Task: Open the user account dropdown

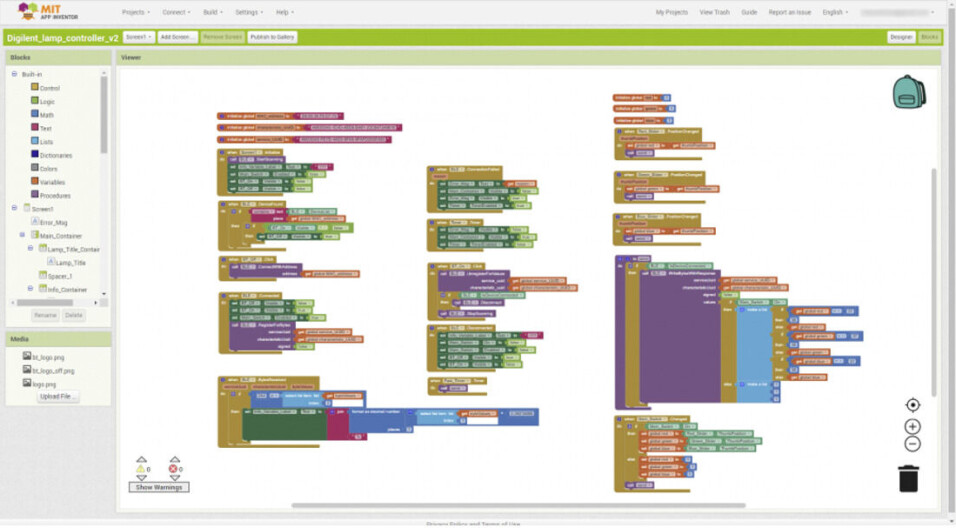Action: tap(897, 12)
